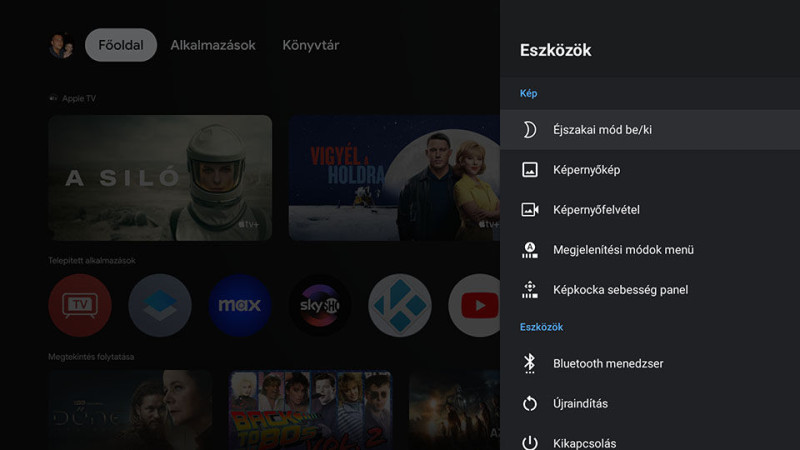Launch the Max app
This screenshot has width=800, height=450.
coord(240,305)
